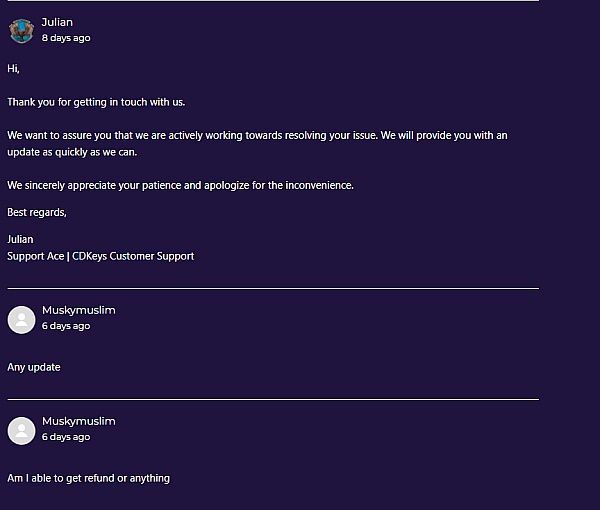Select Muskymuslim's name on the refund comment
Screen dimensions: 600x510
[78, 421]
